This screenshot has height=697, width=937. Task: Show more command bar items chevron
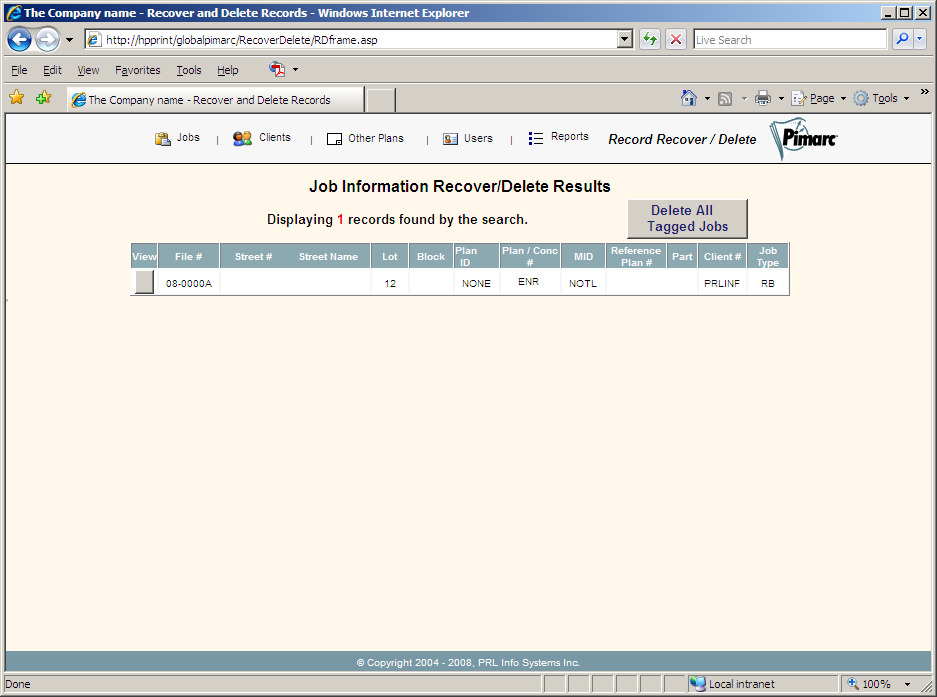click(x=924, y=91)
